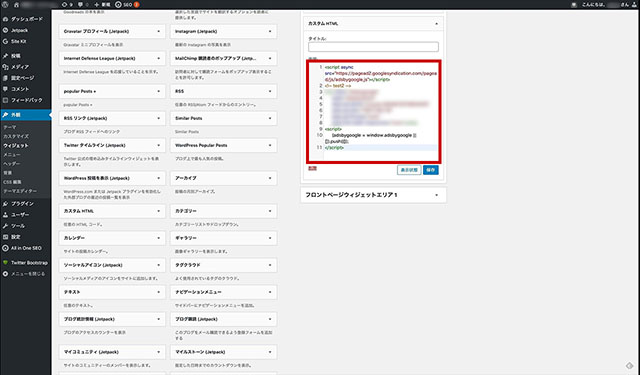The image size is (640, 375).
Task: Click the All in One SEO icon
Action: 5,248
